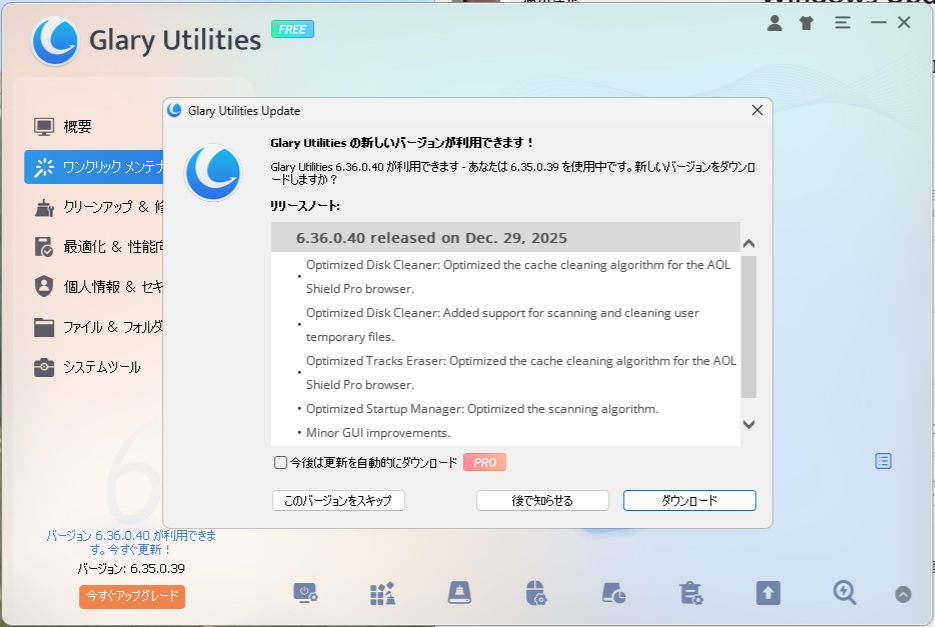This screenshot has height=627, width=935.
Task: Click the version 6.36.0.40 available link
Action: (x=131, y=542)
